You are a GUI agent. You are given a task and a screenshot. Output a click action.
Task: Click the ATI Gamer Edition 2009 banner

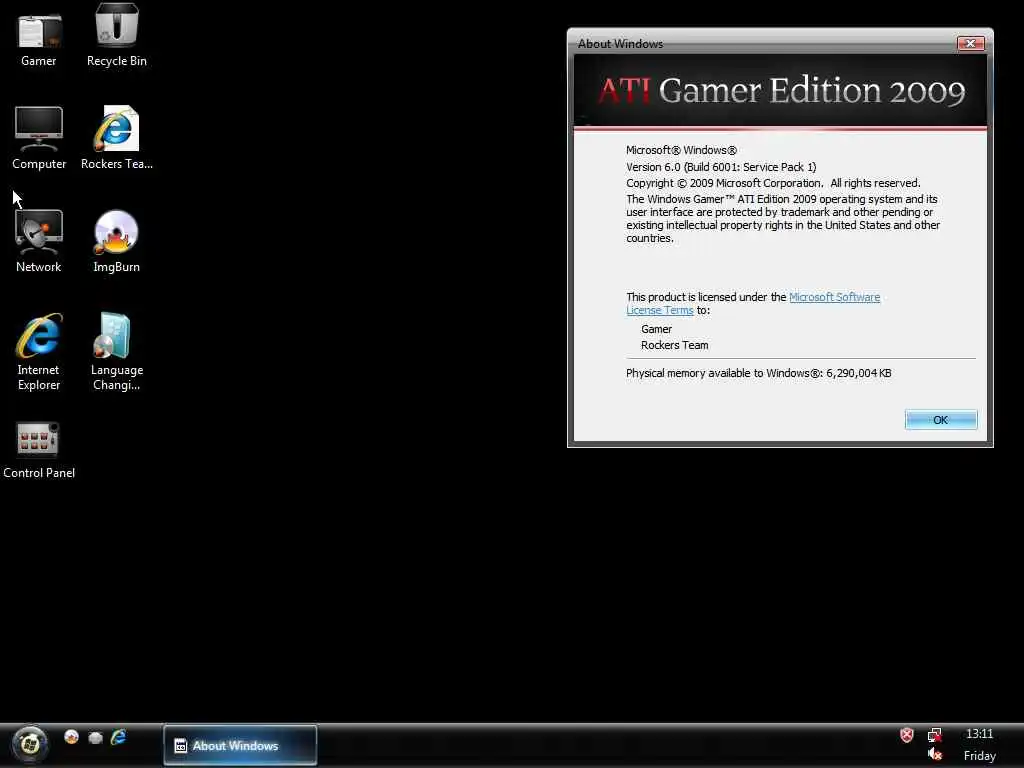point(780,90)
